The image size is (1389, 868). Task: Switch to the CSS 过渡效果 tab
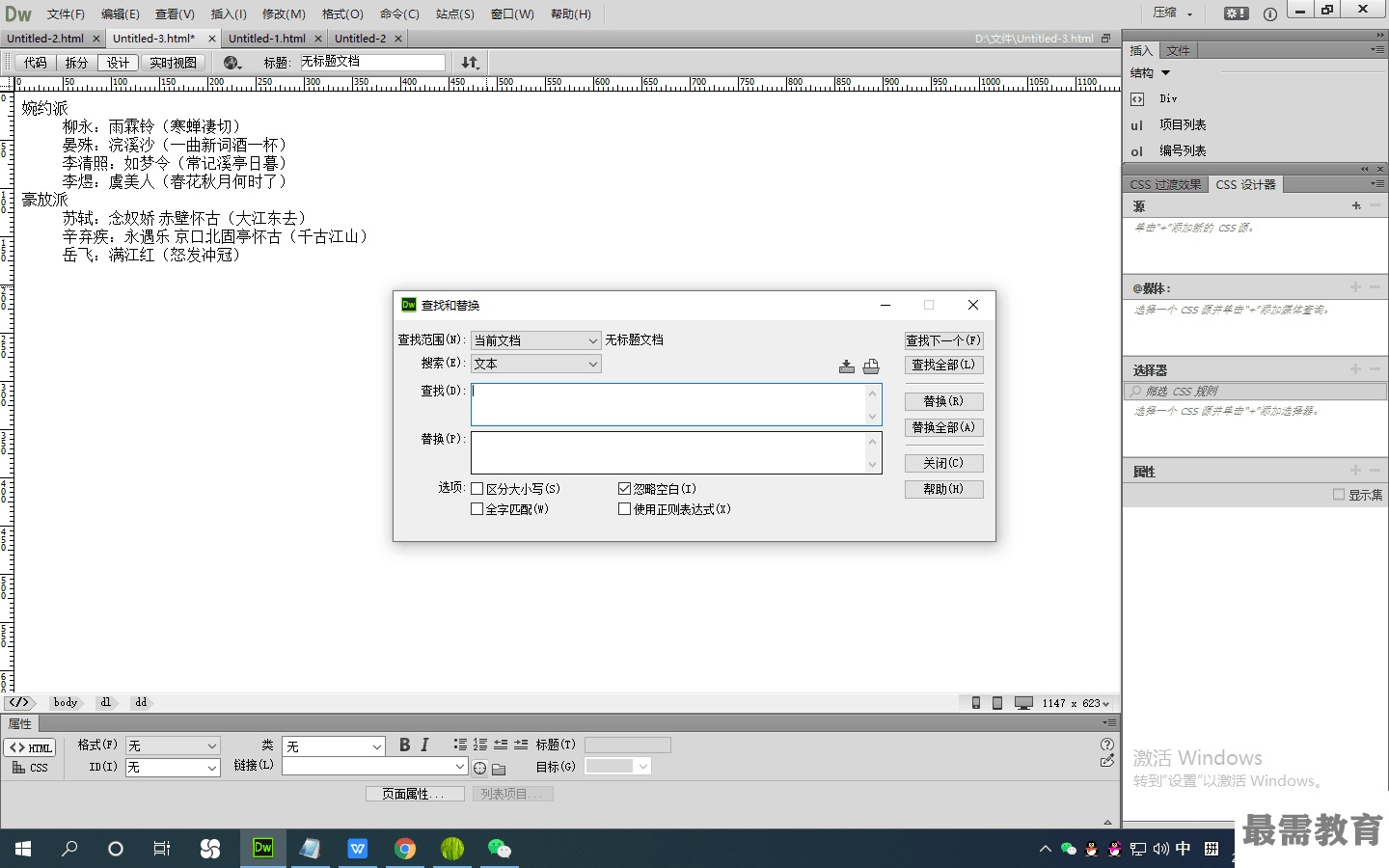1165,184
